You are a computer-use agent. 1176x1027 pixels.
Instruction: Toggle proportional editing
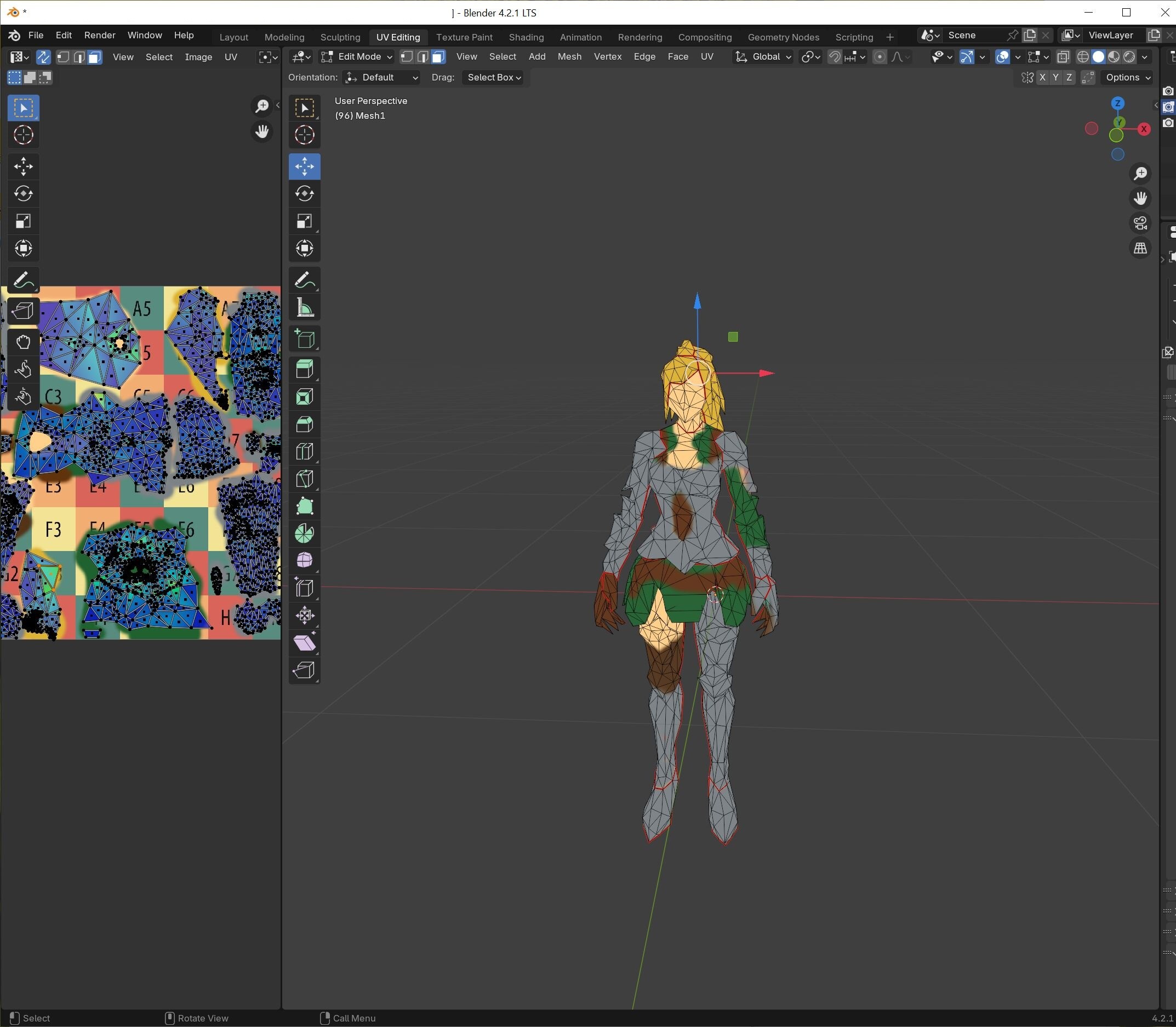(x=879, y=57)
